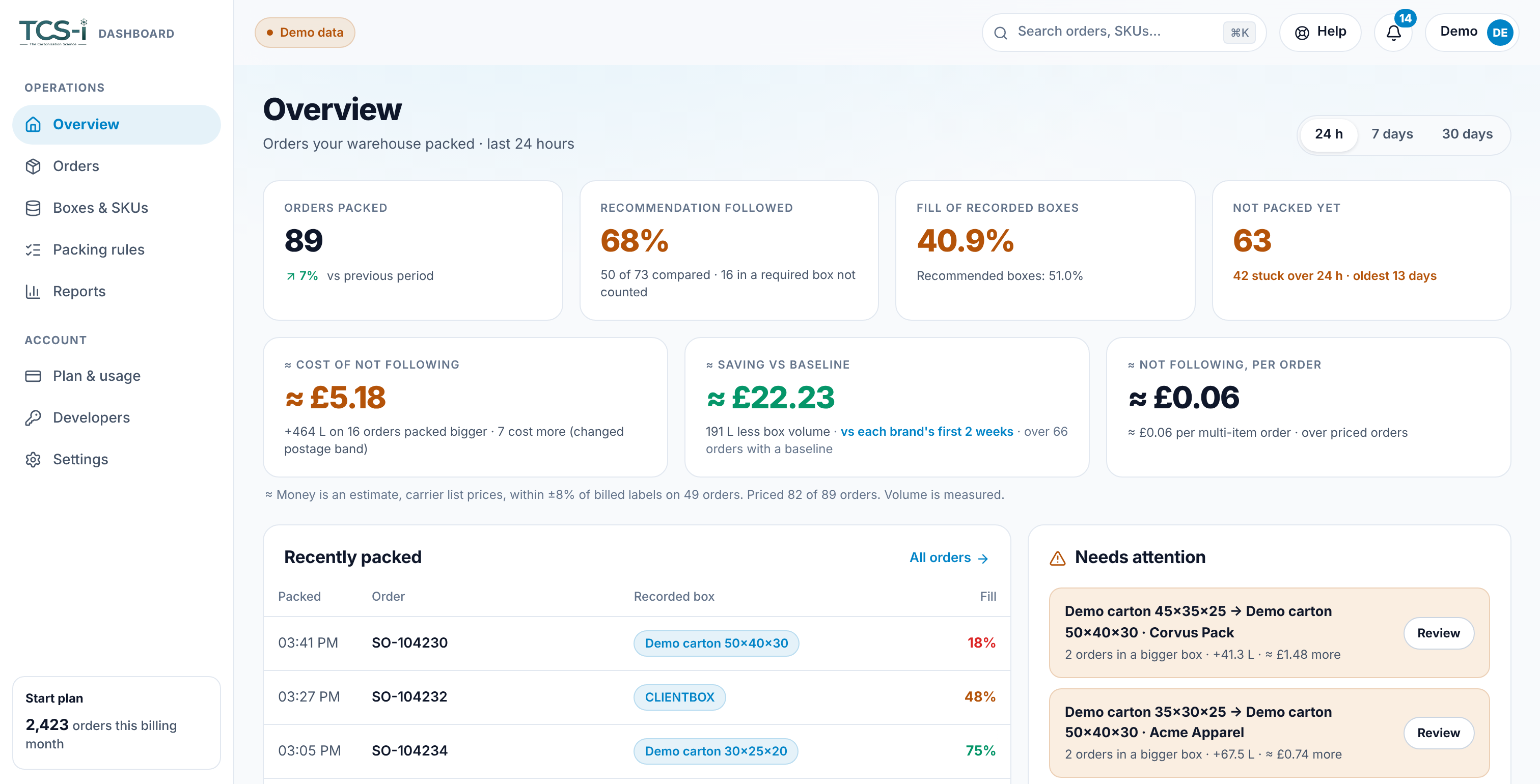Click the 18% fill value
This screenshot has width=1540, height=784.
(x=981, y=643)
